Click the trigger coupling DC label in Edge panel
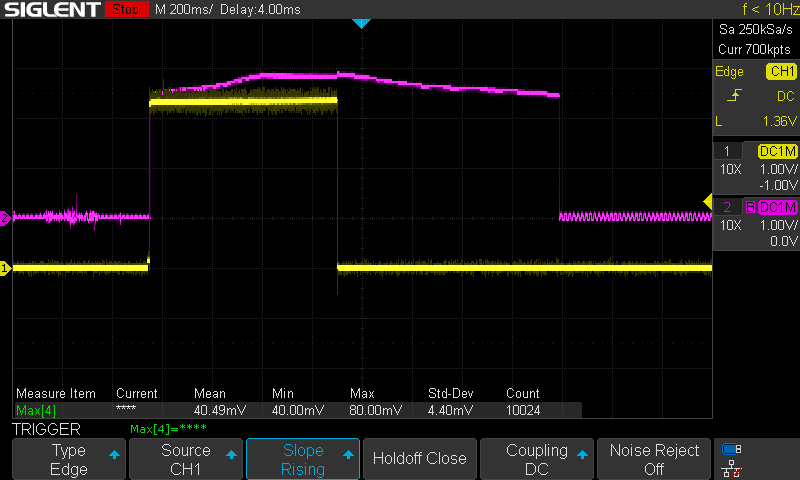This screenshot has height=480, width=800. (786, 96)
